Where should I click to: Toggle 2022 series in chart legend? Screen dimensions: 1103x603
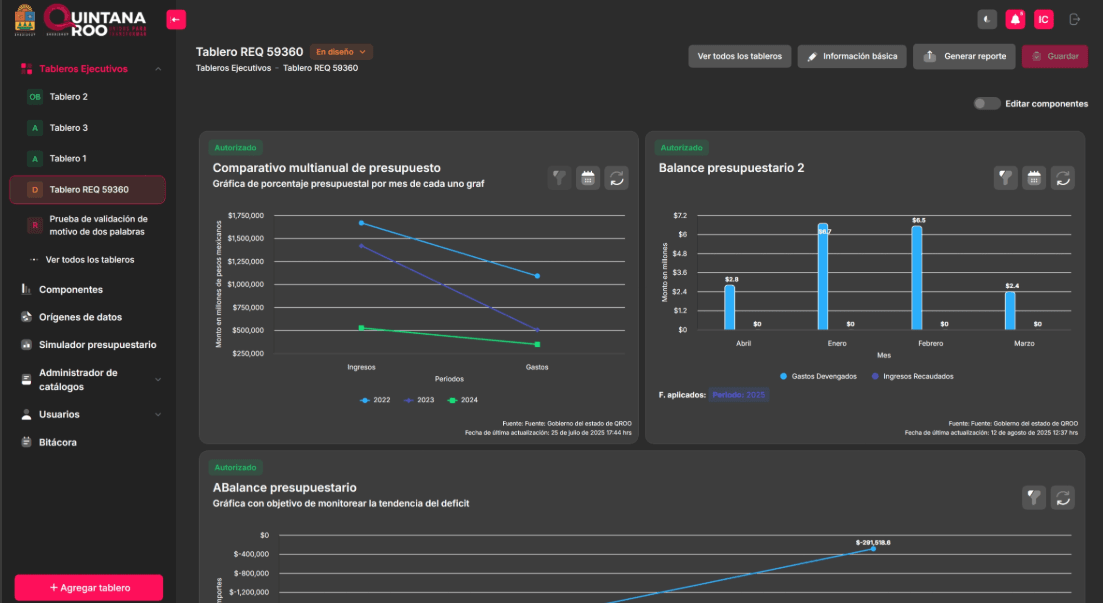[x=375, y=400]
